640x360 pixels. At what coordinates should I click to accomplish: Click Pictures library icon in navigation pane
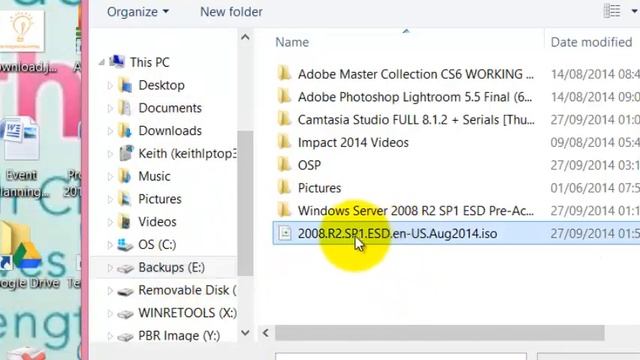(125, 199)
